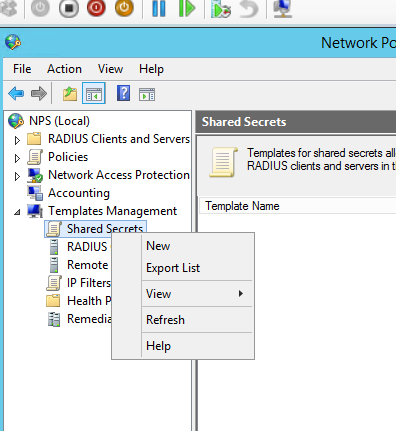Click the grey Forward arrow toolbar button
This screenshot has width=396, height=431.
tap(39, 93)
